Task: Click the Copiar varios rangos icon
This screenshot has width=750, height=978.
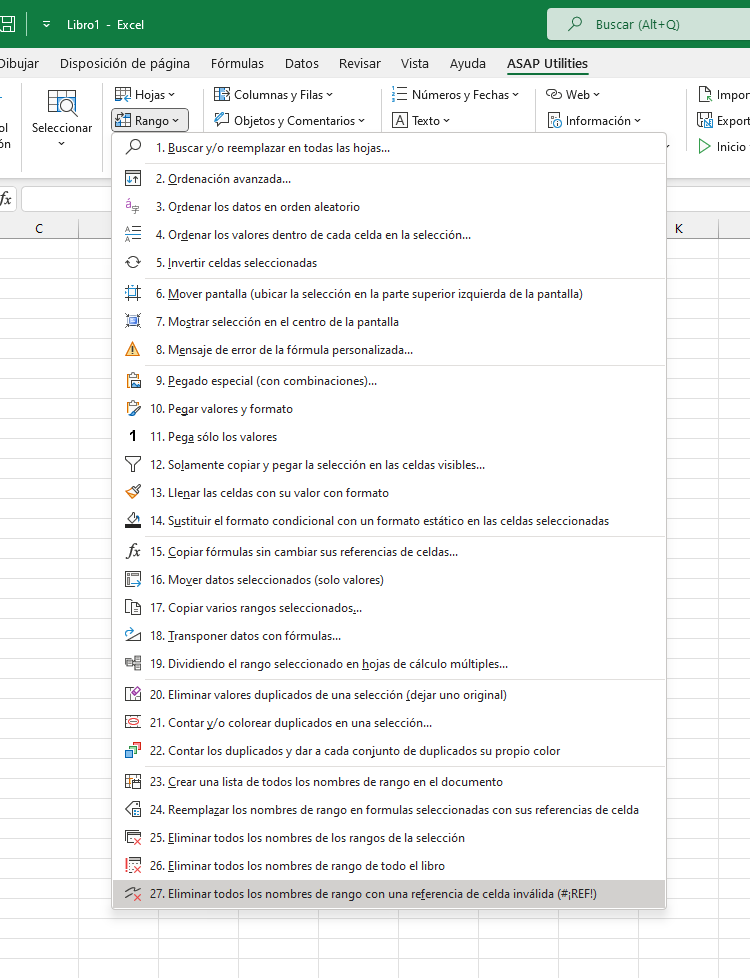Action: point(133,608)
